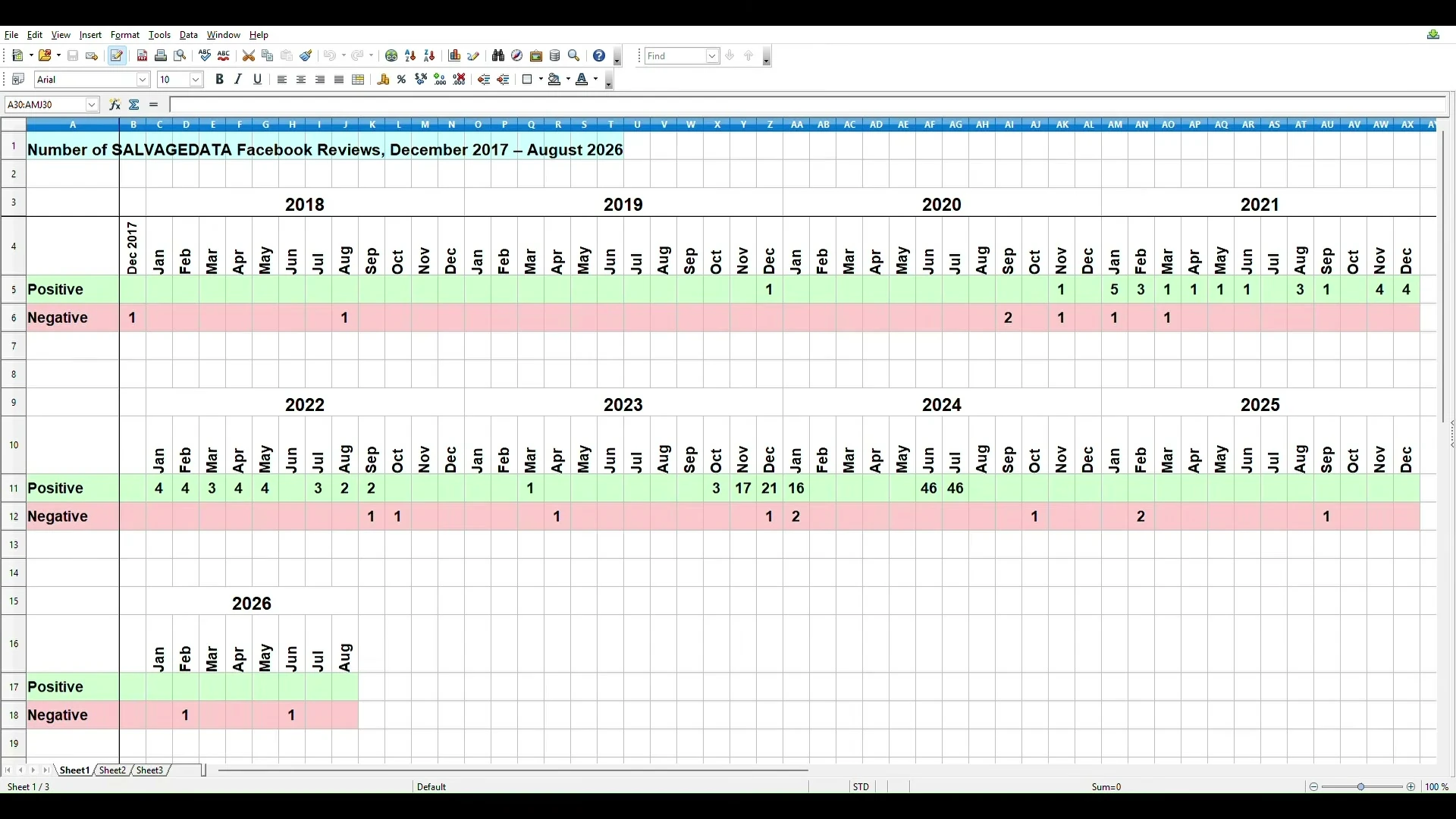1456x819 pixels.
Task: Open the Font Size dropdown
Action: [x=196, y=80]
